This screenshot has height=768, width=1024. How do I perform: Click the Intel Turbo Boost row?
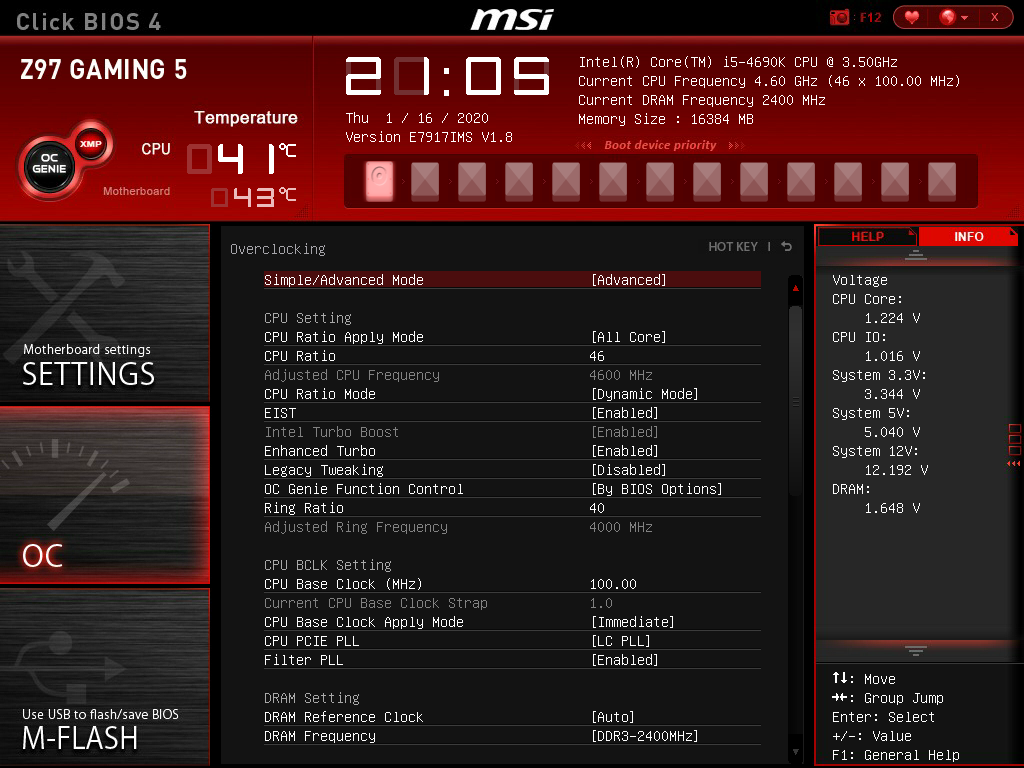coord(512,432)
